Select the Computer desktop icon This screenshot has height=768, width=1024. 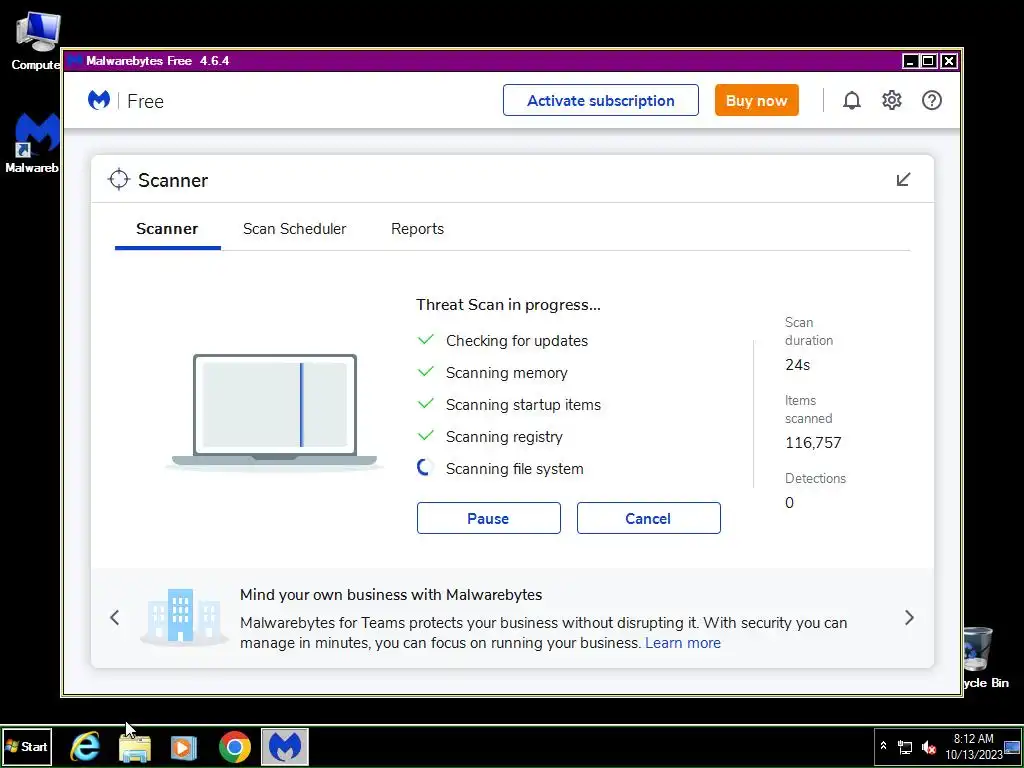36,40
